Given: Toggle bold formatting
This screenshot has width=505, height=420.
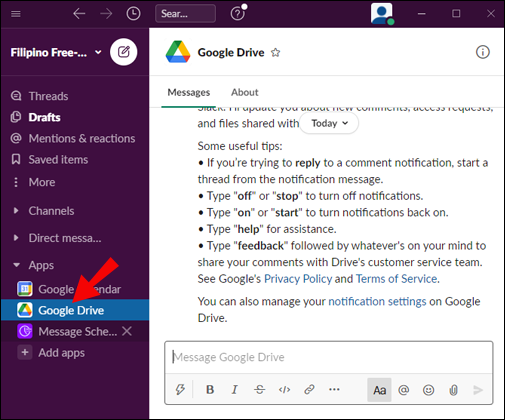Looking at the screenshot, I should [x=210, y=389].
